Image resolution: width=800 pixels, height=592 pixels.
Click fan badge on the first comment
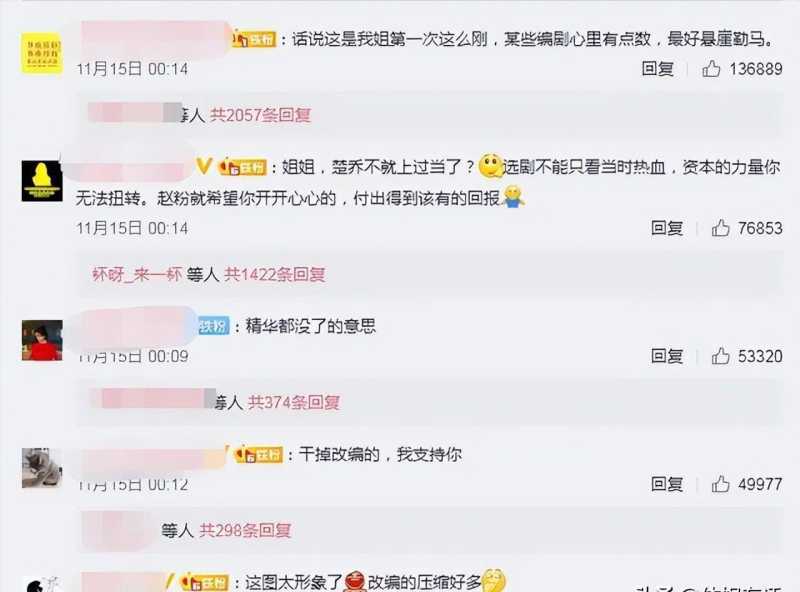255,39
